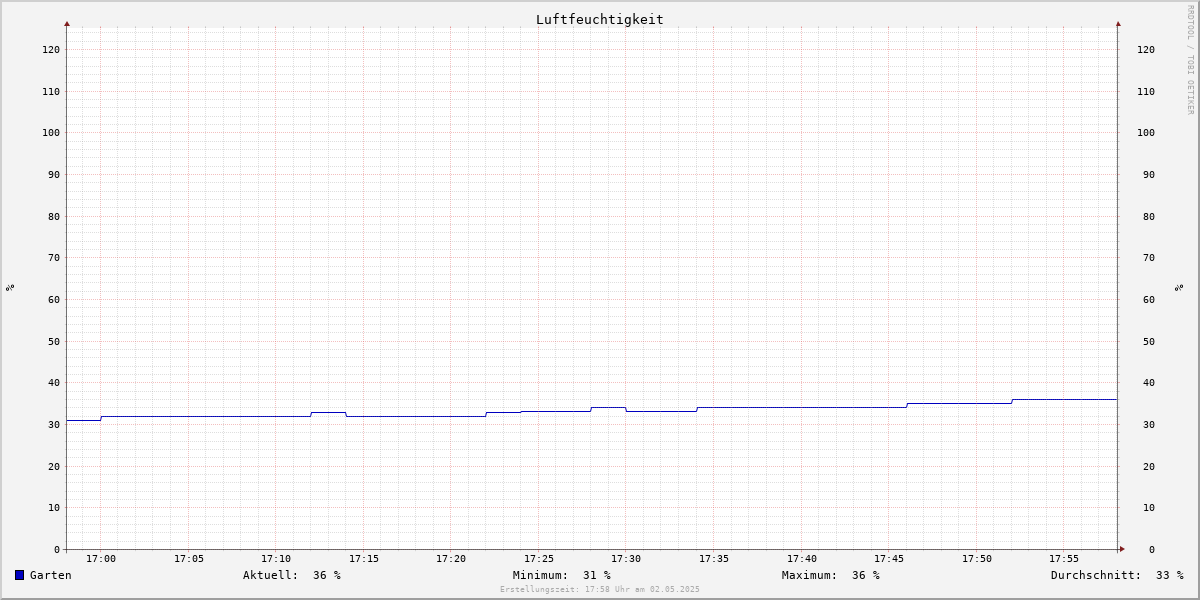Click the 17:40 time axis label
This screenshot has width=1200, height=600.
tap(802, 559)
